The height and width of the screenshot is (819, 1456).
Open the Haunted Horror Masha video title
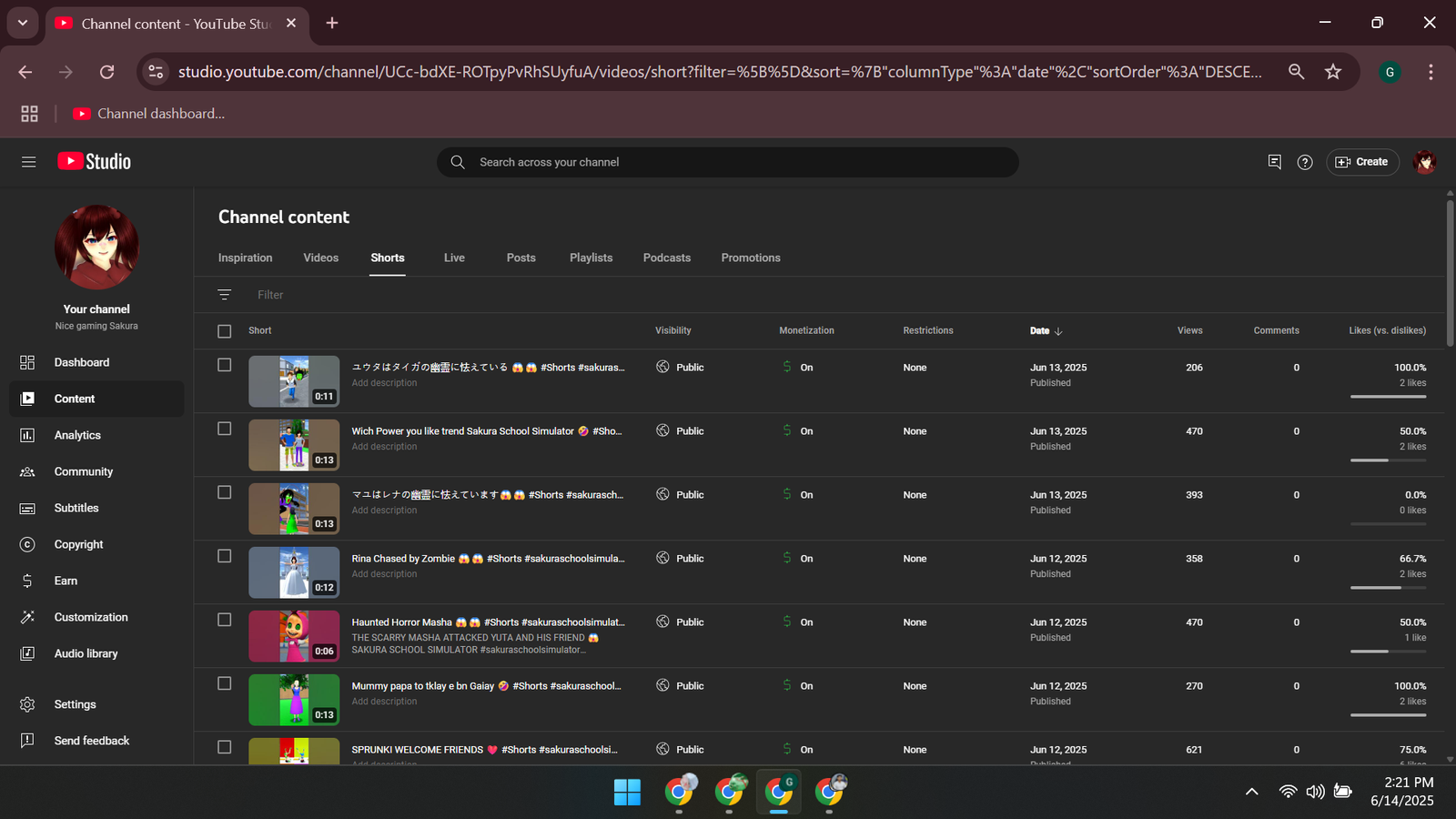[488, 622]
